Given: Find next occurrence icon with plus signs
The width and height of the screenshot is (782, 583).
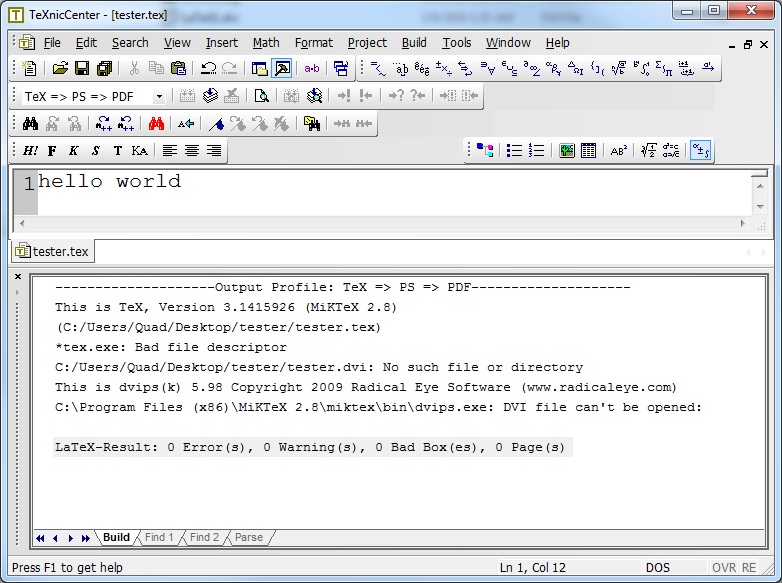Looking at the screenshot, I should (104, 123).
